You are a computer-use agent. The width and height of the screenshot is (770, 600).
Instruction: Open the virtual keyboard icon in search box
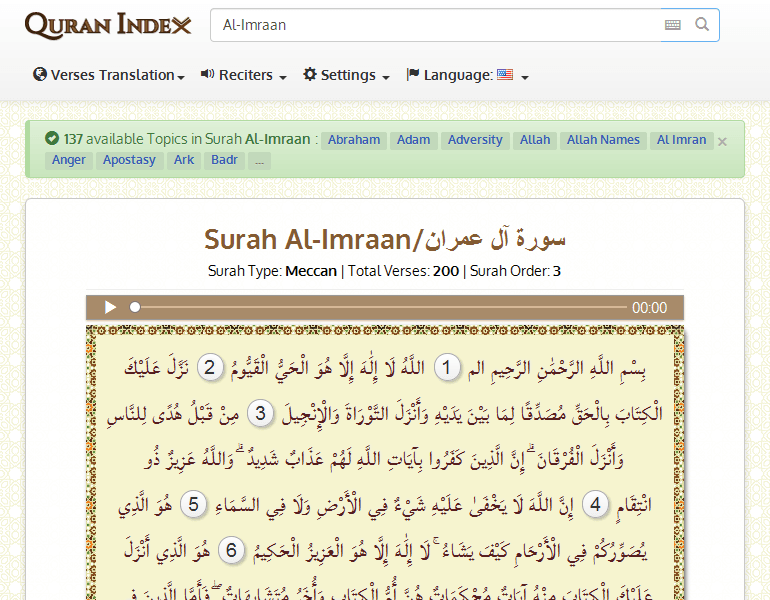(x=672, y=25)
